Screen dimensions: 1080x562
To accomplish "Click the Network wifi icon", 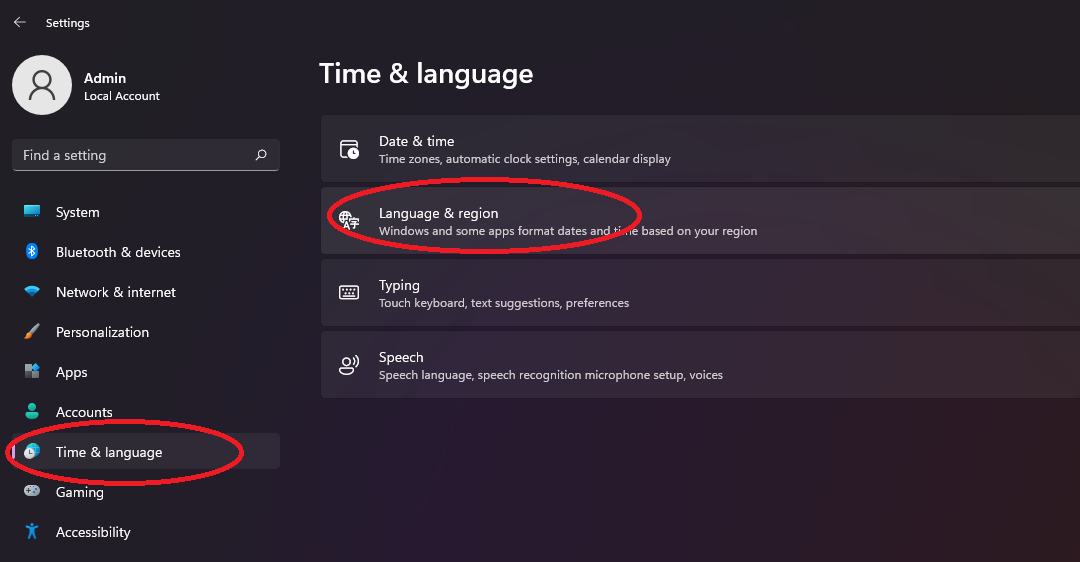I will coord(32,291).
